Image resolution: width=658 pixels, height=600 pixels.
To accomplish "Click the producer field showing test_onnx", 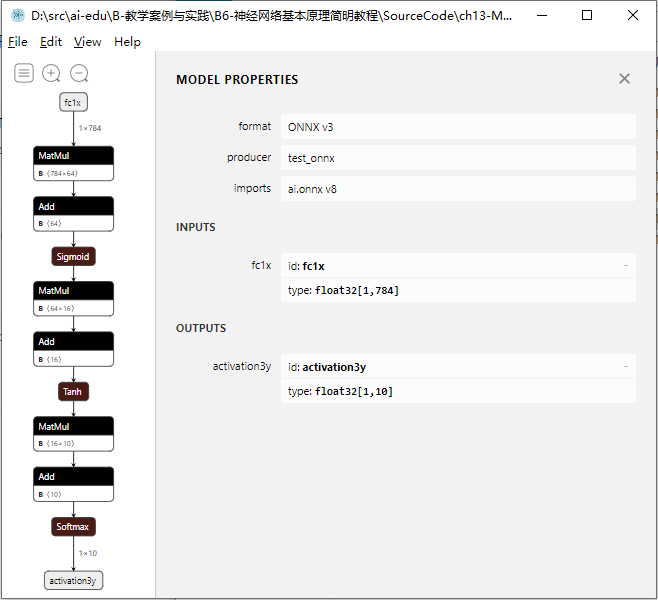I will 458,158.
